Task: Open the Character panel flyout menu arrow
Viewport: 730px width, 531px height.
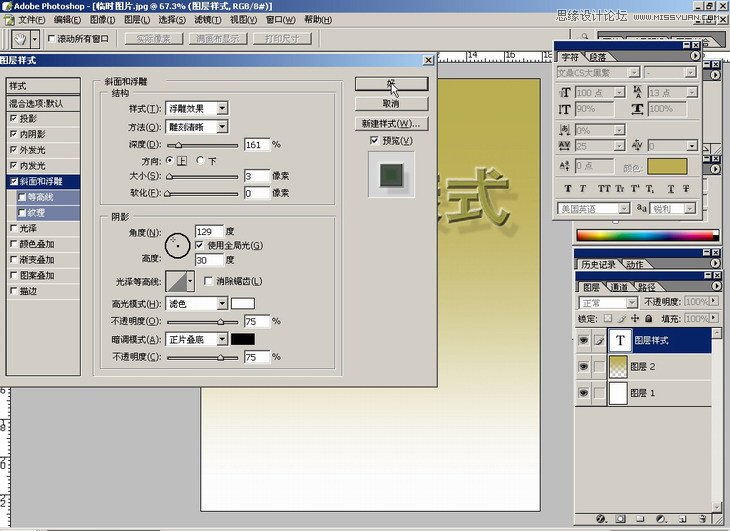Action: (x=695, y=56)
